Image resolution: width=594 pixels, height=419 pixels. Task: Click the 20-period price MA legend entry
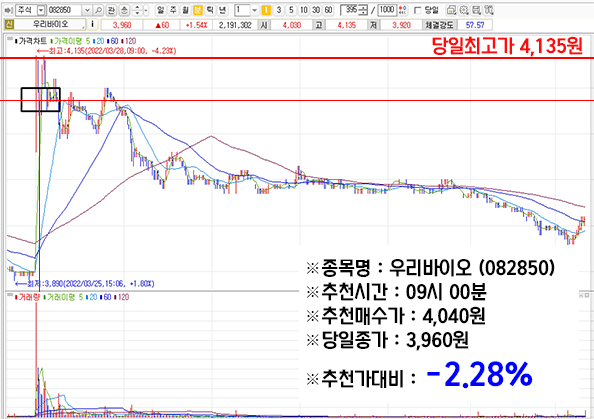pyautogui.click(x=98, y=41)
